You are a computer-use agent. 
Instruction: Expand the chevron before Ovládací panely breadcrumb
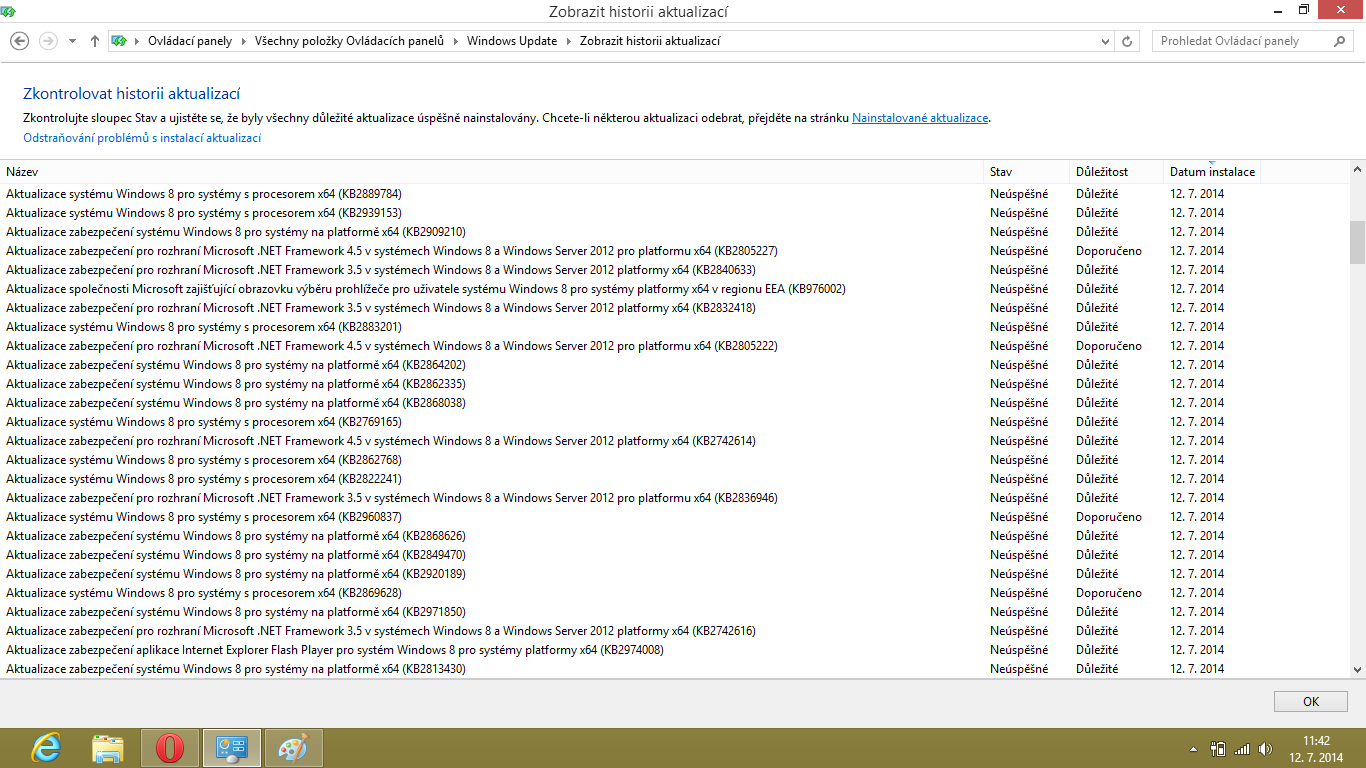tap(136, 42)
